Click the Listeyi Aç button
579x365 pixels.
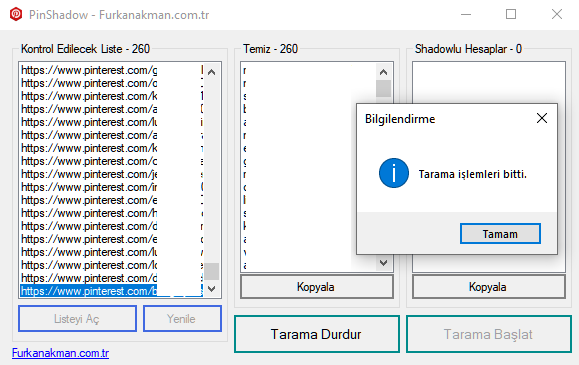point(77,318)
